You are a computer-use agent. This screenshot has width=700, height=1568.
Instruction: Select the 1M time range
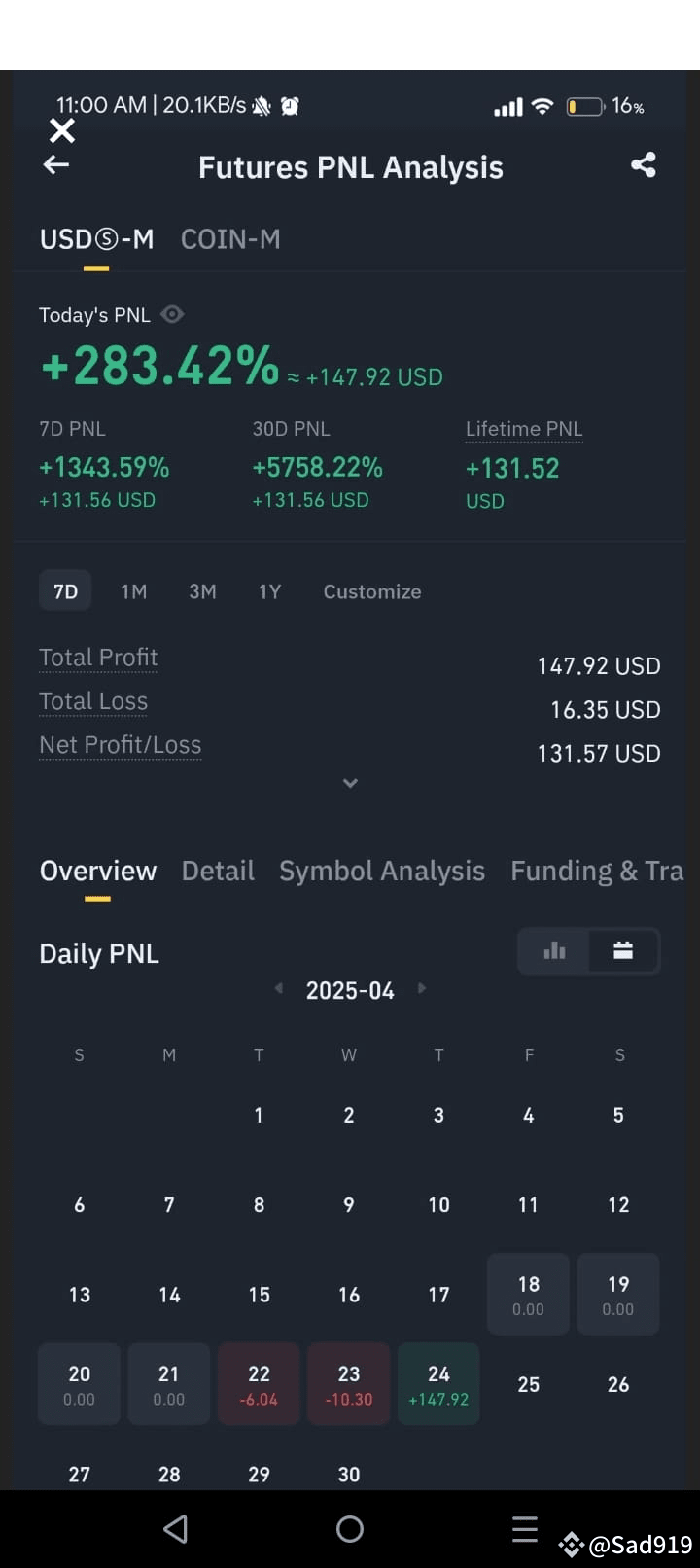coord(134,591)
